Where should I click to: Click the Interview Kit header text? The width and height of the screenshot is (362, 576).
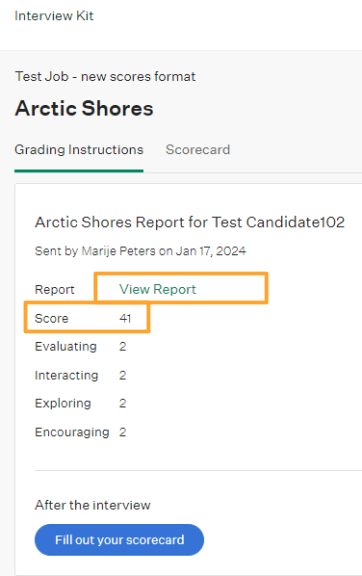tap(54, 16)
